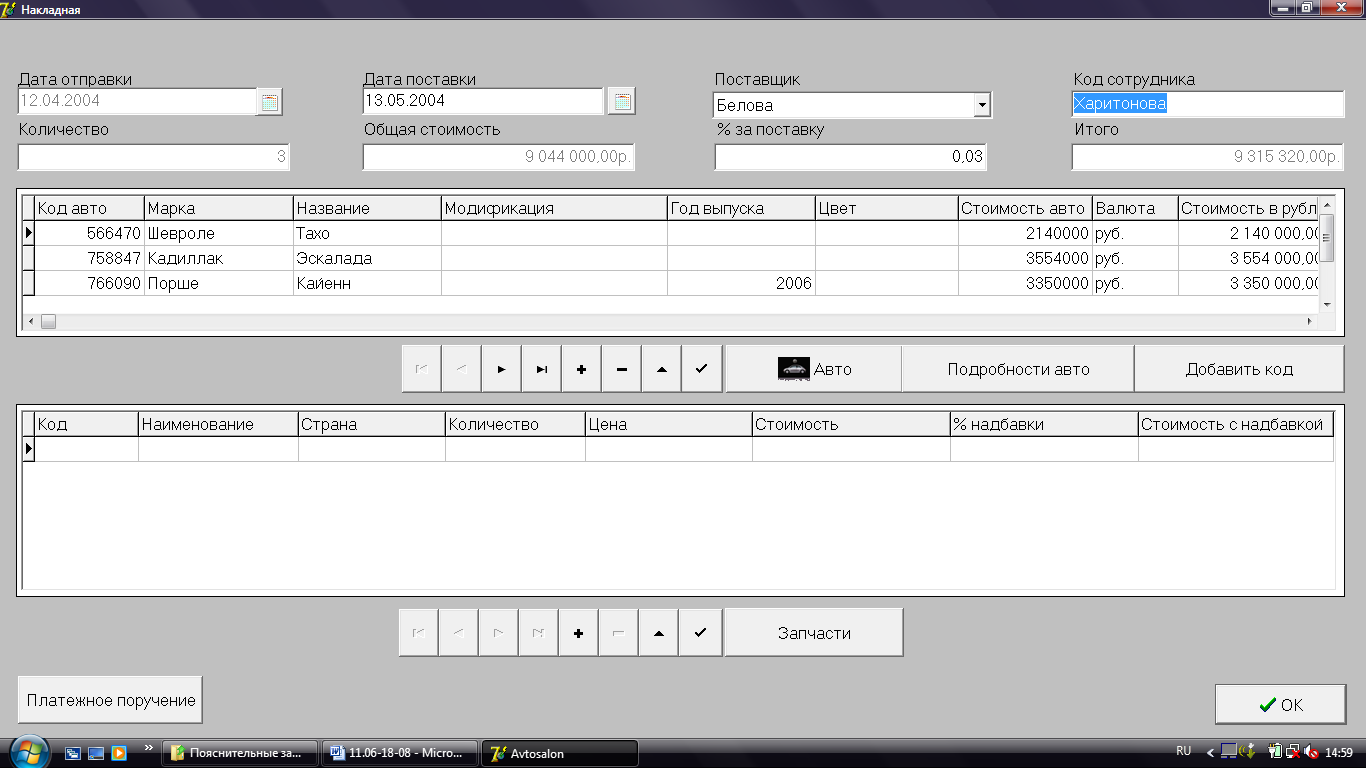Post changes in spare parts navigator (checkmark)
Image resolution: width=1366 pixels, height=768 pixels.
tap(700, 632)
